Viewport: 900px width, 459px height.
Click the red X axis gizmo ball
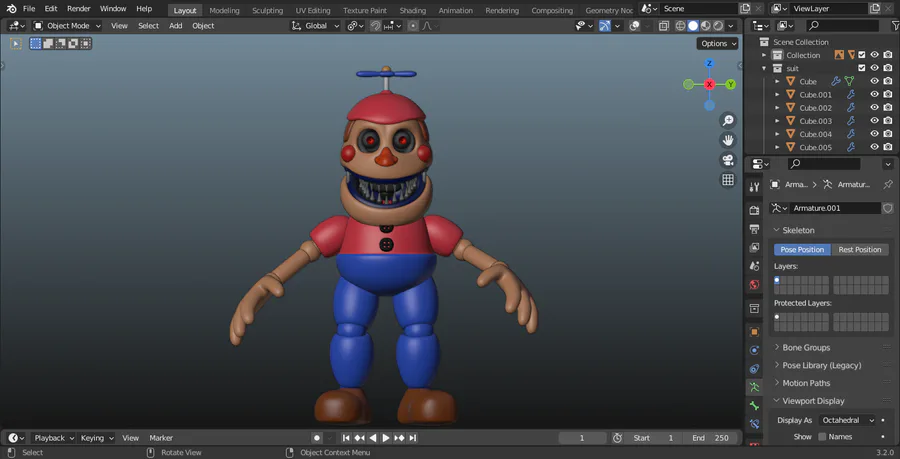pyautogui.click(x=709, y=84)
